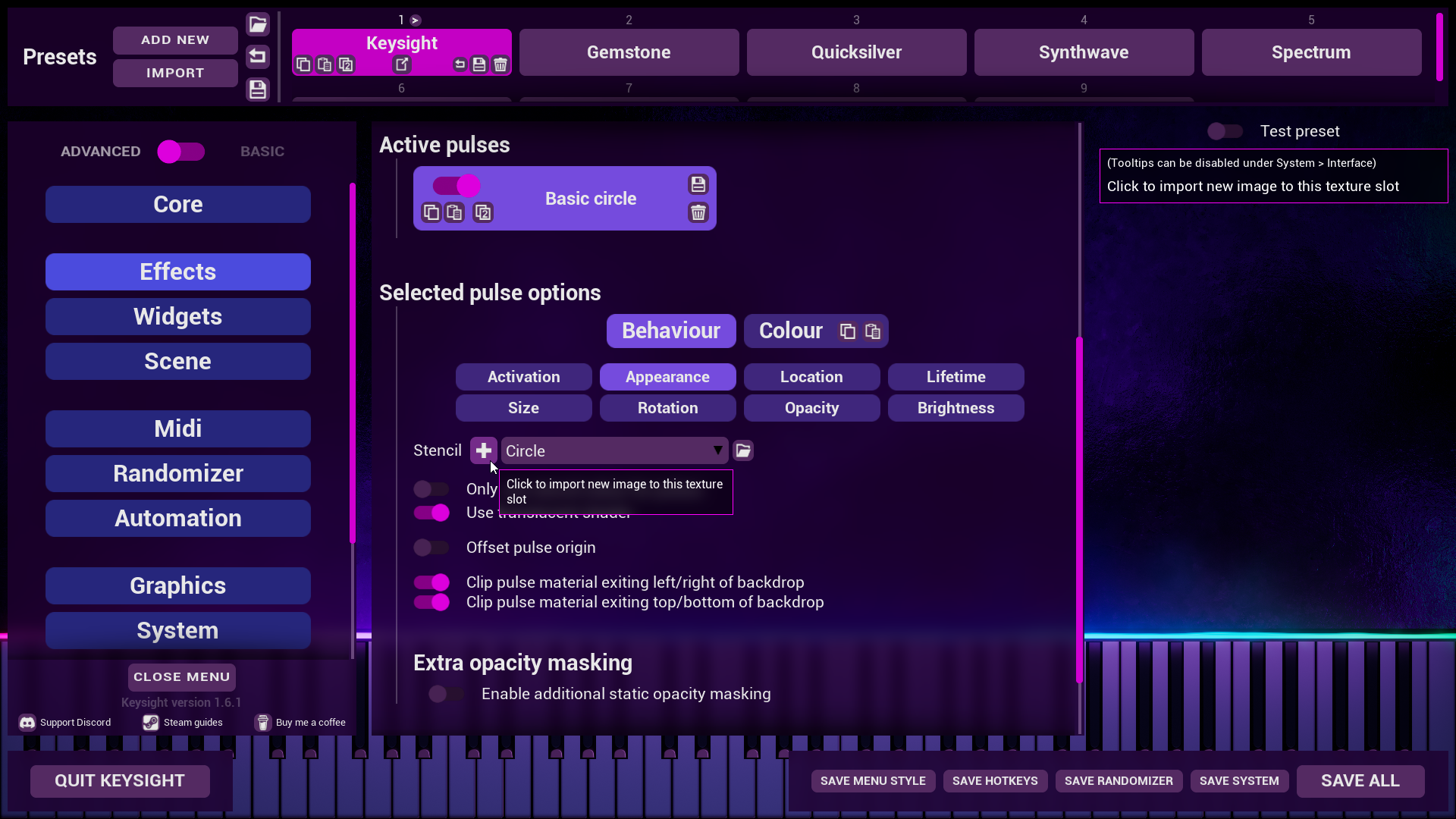
Task: Switch to the Location tab
Action: (811, 377)
